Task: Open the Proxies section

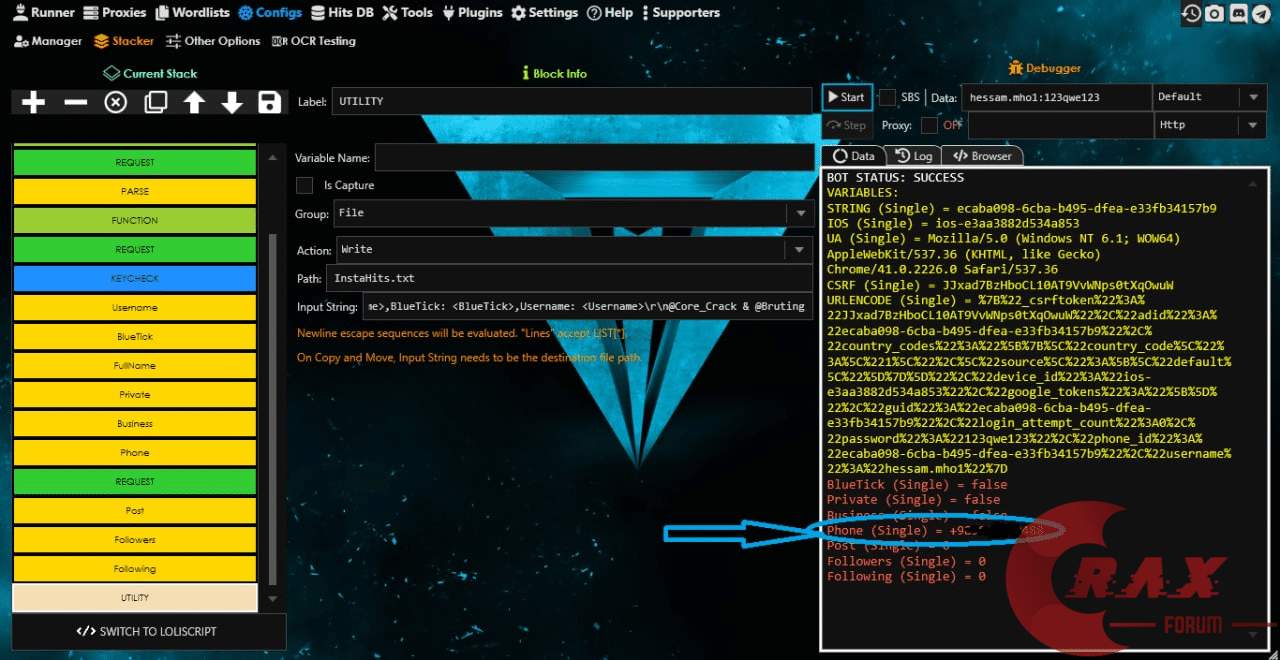Action: click(115, 13)
